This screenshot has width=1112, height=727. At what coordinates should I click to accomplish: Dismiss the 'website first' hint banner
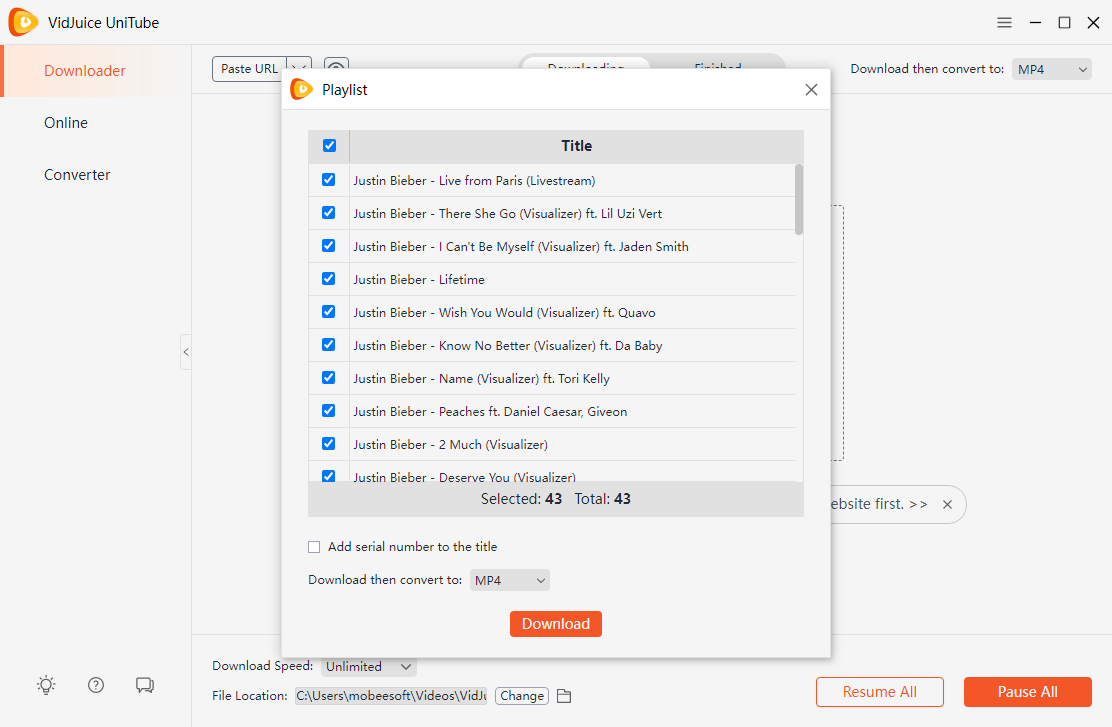947,504
